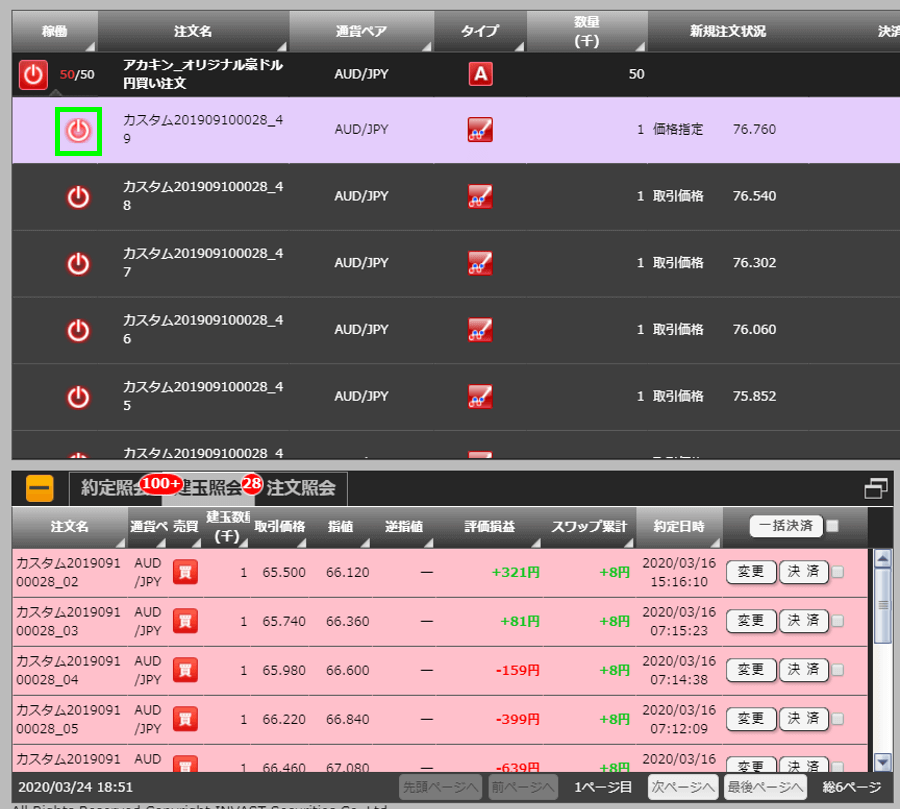The height and width of the screenshot is (809, 900).
Task: Click 買 icon for order 00028_02
Action: pyautogui.click(x=185, y=572)
